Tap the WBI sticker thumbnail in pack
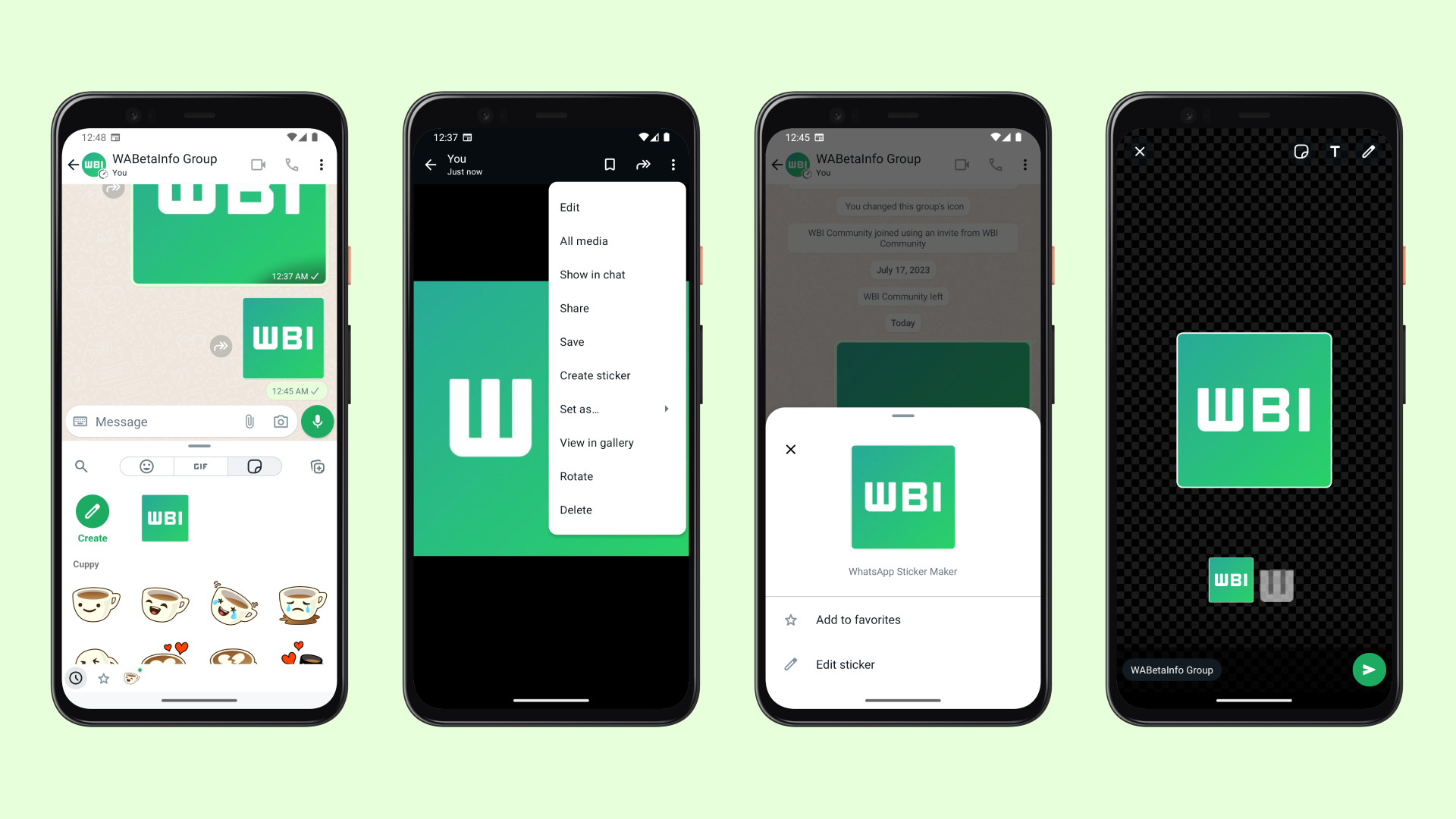The height and width of the screenshot is (819, 1456). point(164,518)
